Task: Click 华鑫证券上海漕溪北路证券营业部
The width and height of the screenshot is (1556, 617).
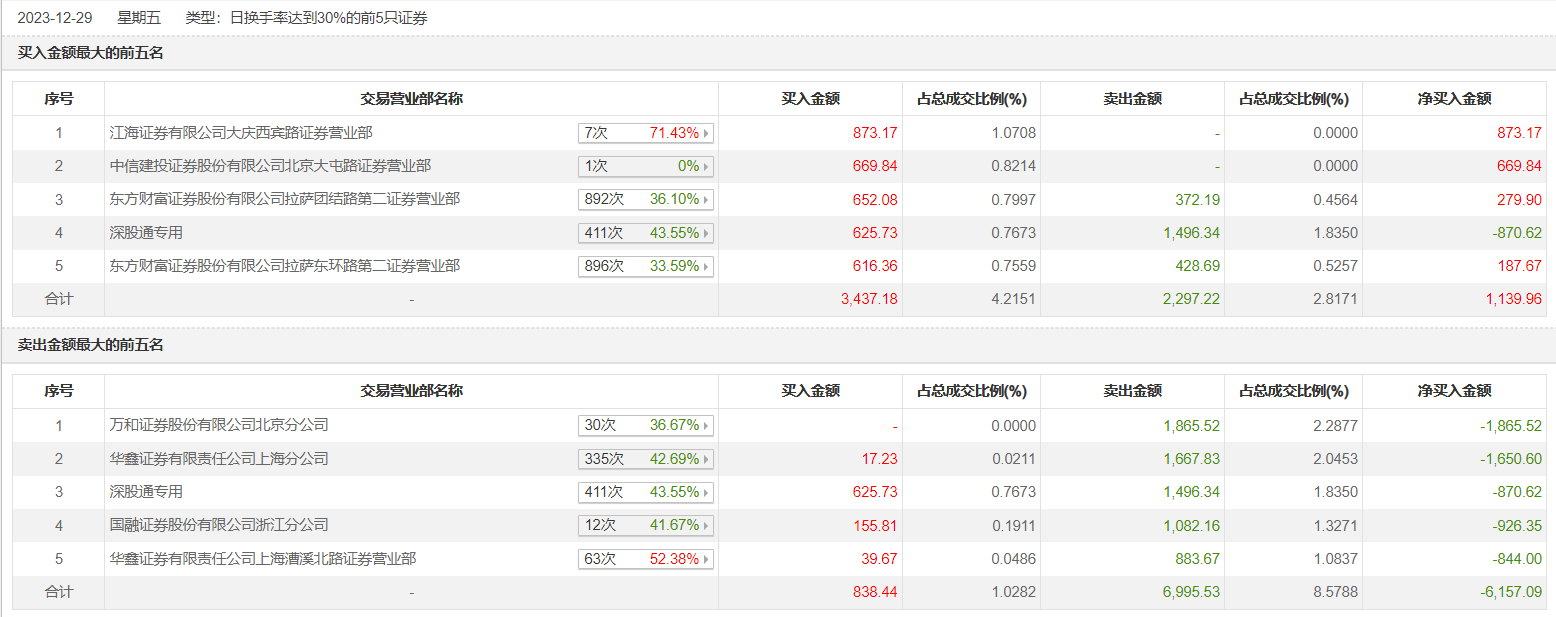Action: tap(262, 559)
